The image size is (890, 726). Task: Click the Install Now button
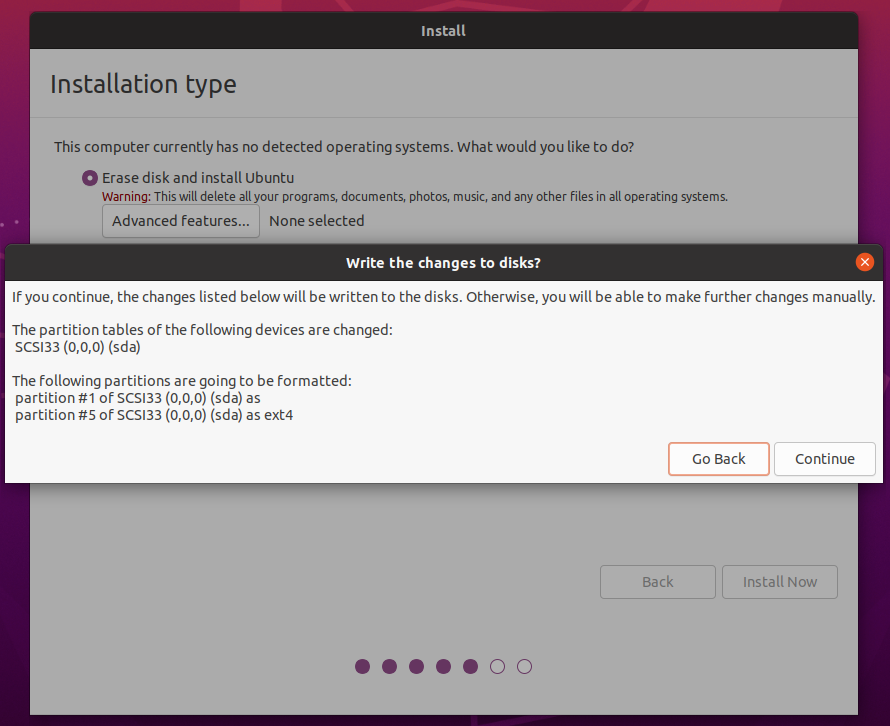click(x=779, y=582)
